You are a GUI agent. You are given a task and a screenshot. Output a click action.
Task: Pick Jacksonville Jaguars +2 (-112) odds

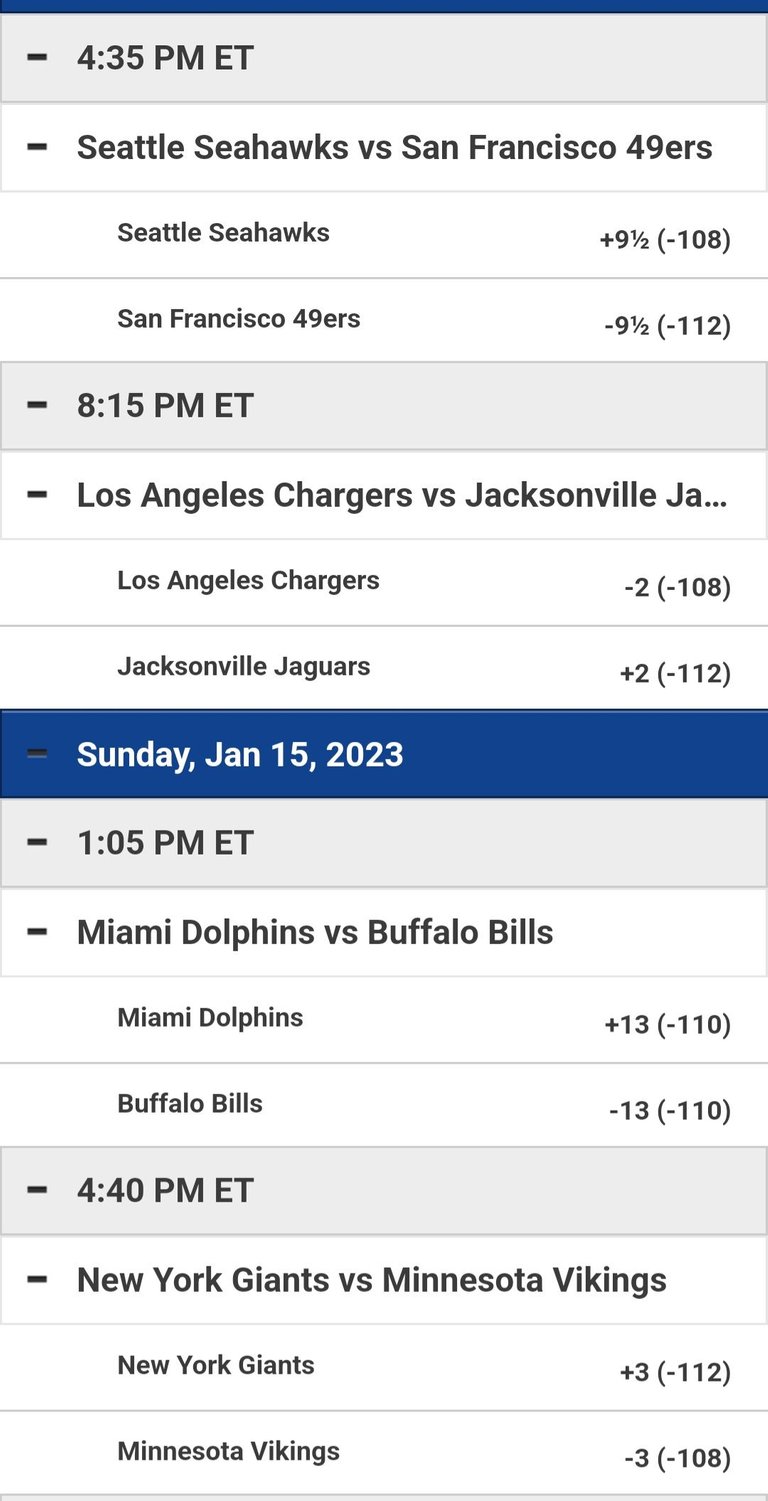point(675,674)
